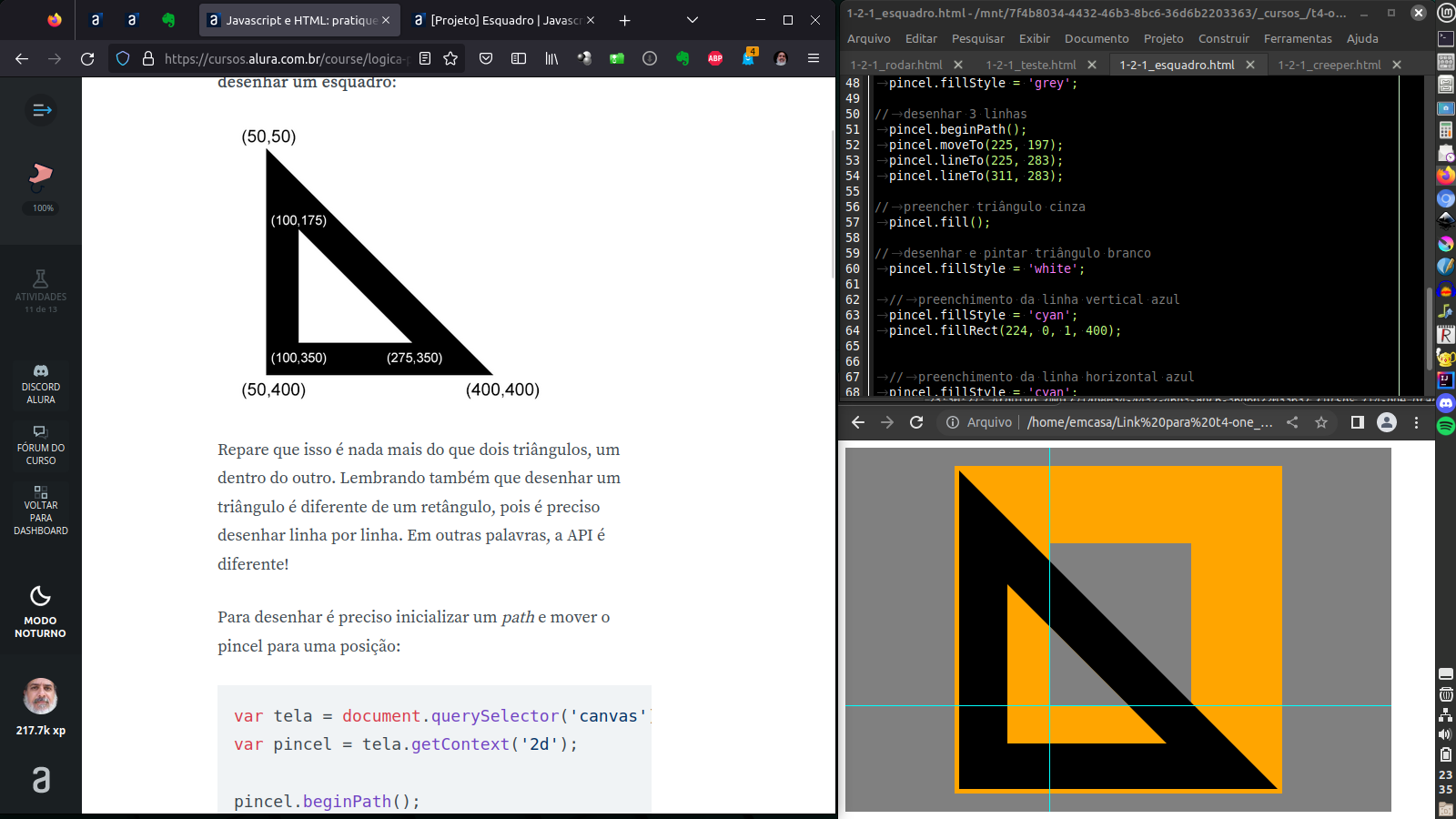Open the network icon in system tray
The image size is (1456, 819).
(x=1446, y=714)
